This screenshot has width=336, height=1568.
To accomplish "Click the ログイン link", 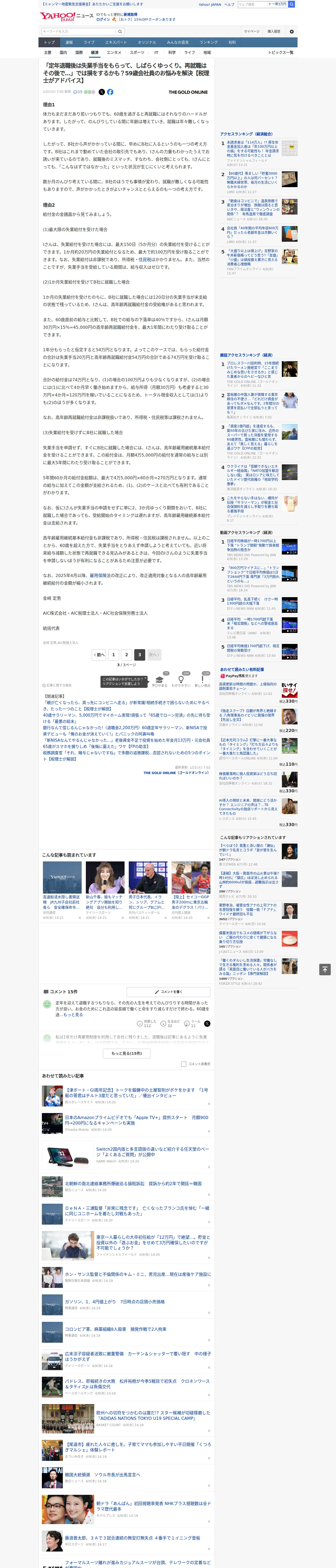I will tap(103, 20).
